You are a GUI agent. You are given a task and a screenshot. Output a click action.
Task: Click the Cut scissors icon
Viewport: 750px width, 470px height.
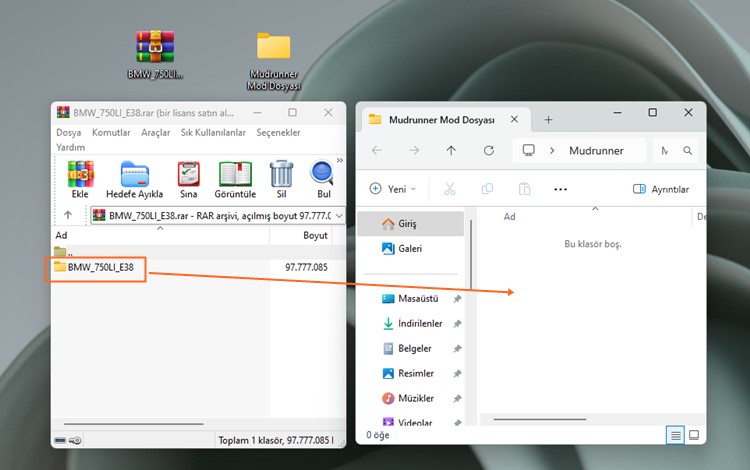click(x=450, y=189)
